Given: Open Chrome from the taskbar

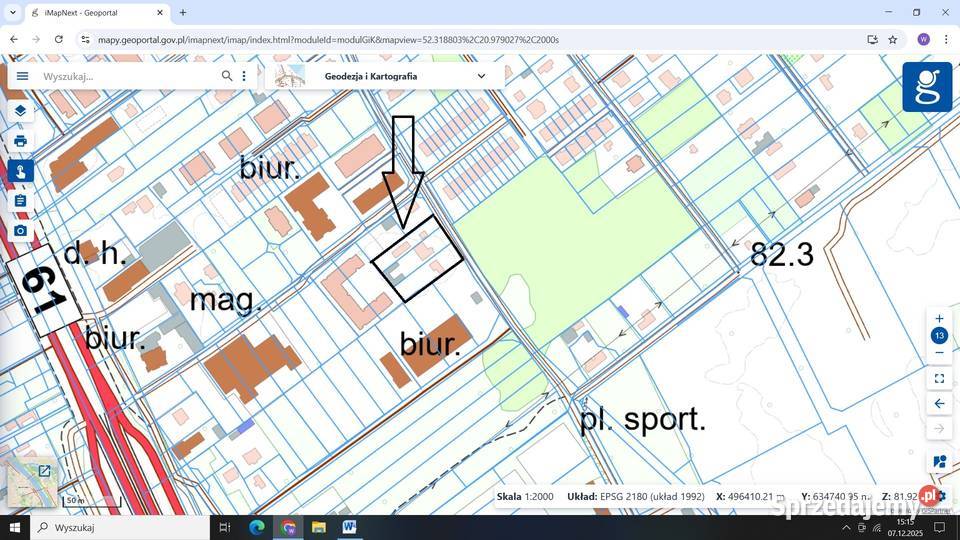Looking at the screenshot, I should pos(288,527).
